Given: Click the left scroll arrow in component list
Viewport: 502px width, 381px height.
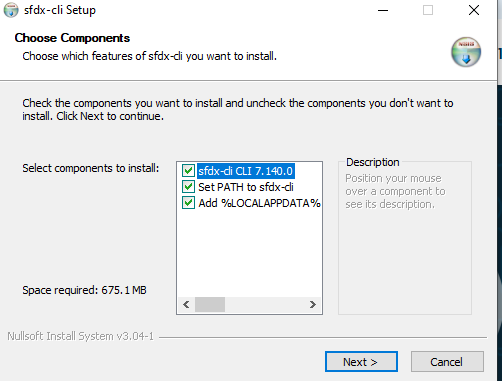Looking at the screenshot, I should [186, 304].
